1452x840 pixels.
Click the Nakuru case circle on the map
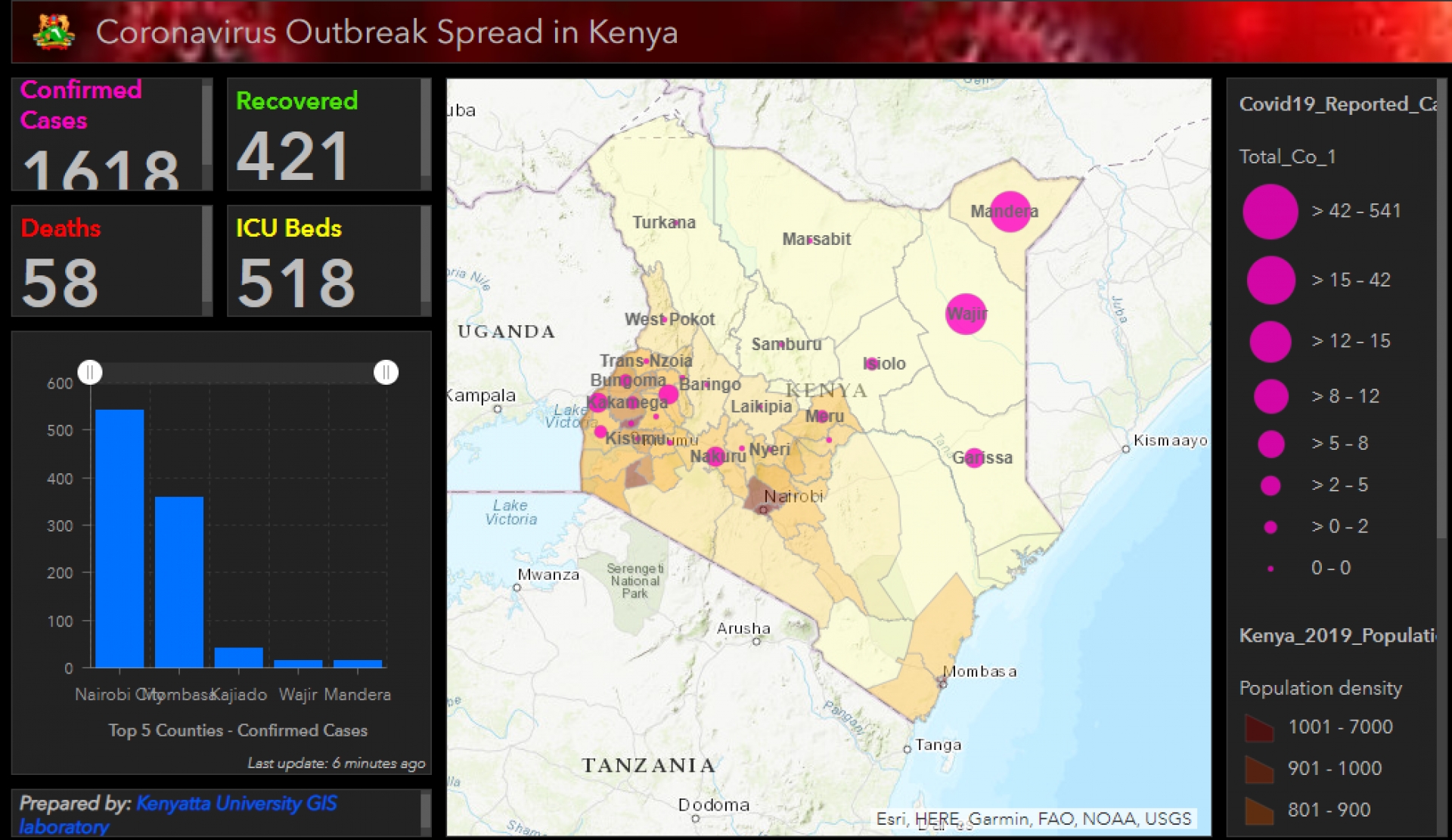coord(715,457)
